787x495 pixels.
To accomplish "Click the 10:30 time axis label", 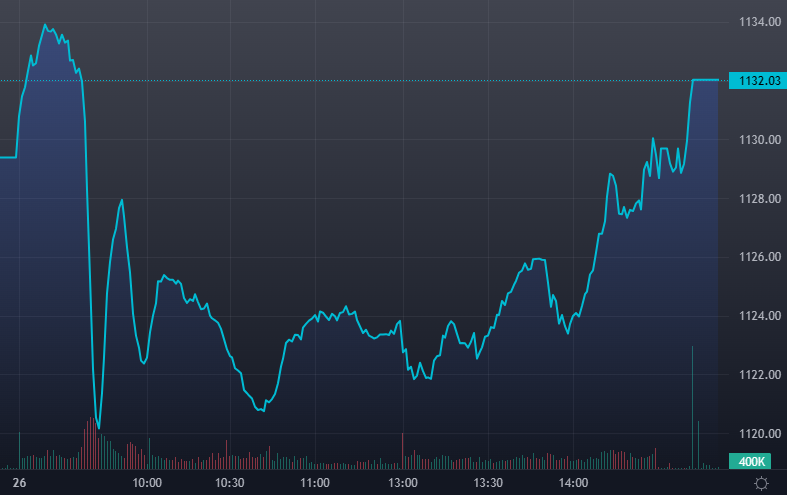I will [230, 483].
